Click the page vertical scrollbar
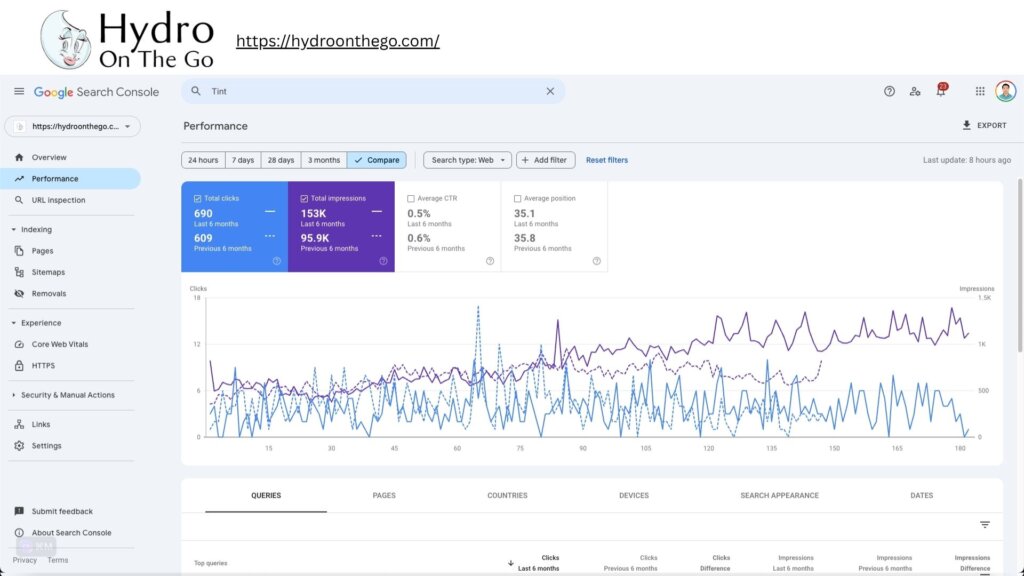 1019,264
